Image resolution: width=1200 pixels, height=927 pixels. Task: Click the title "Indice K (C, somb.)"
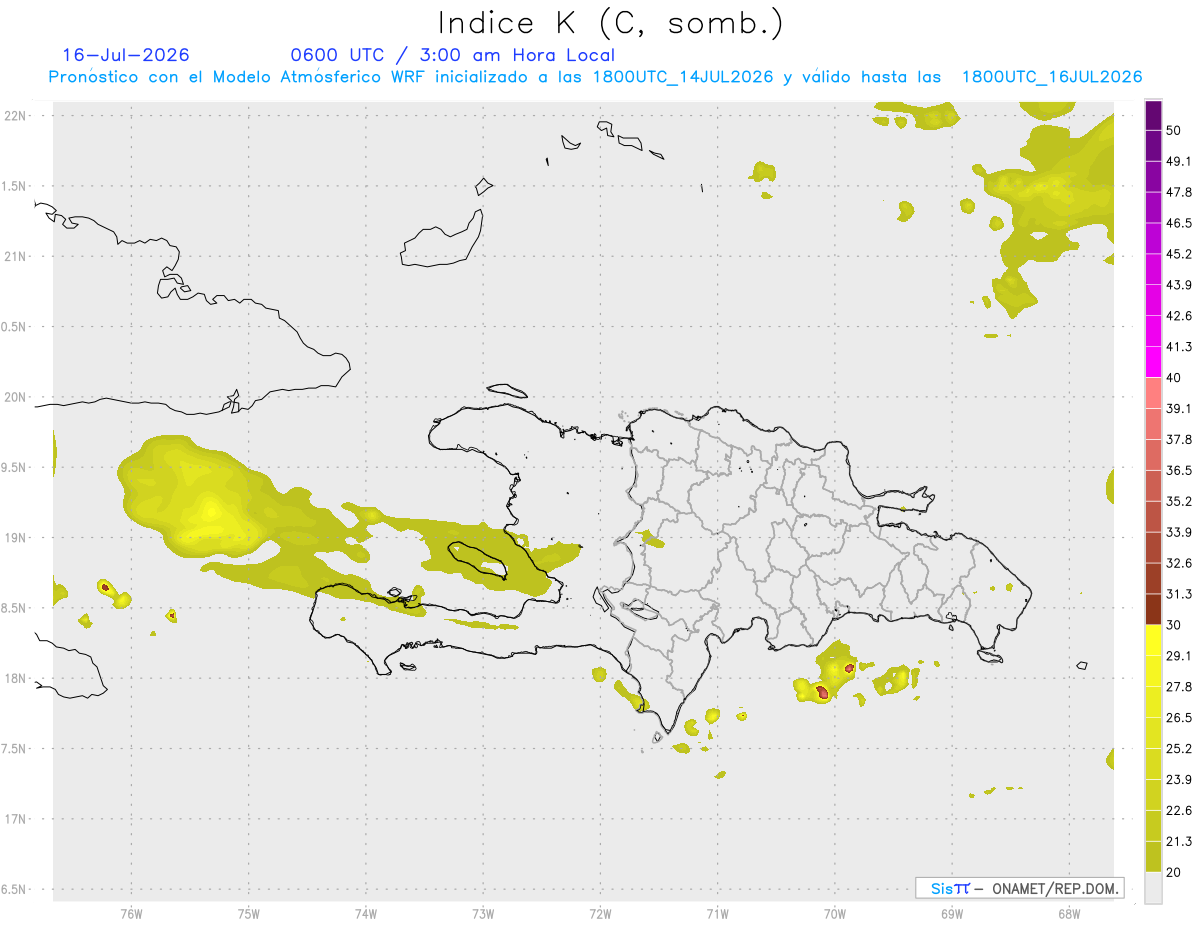click(x=611, y=24)
